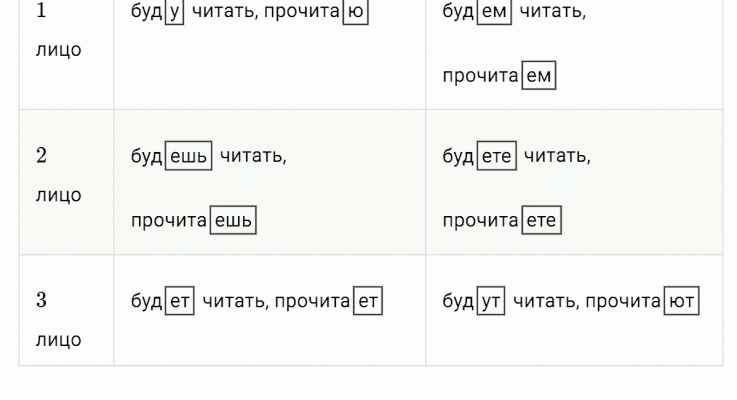Click "читать" after "будем" in first row

(x=553, y=12)
